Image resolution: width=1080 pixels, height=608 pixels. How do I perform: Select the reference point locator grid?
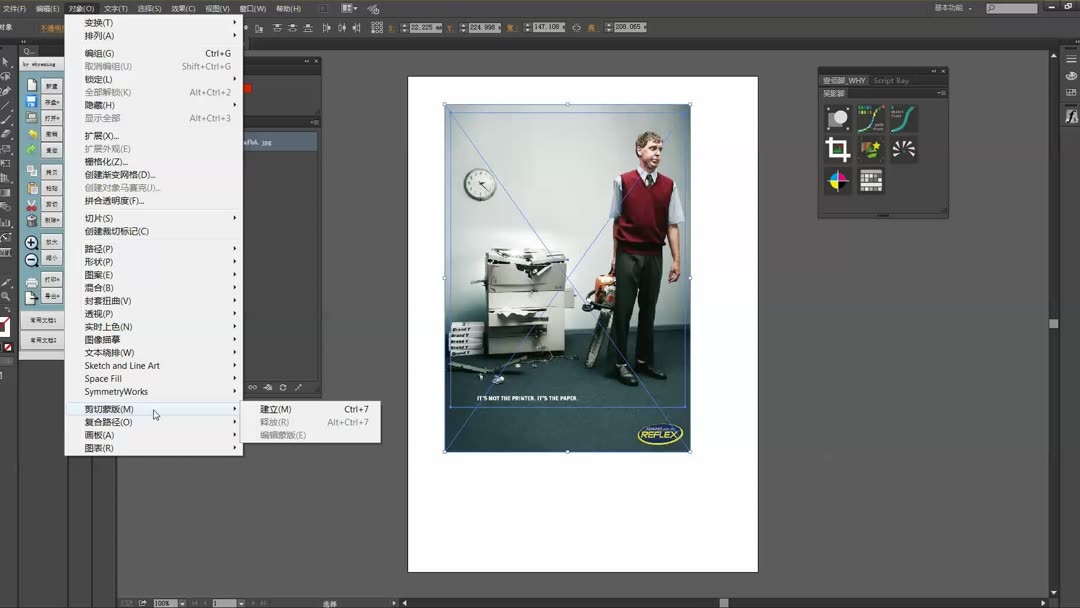pos(379,27)
